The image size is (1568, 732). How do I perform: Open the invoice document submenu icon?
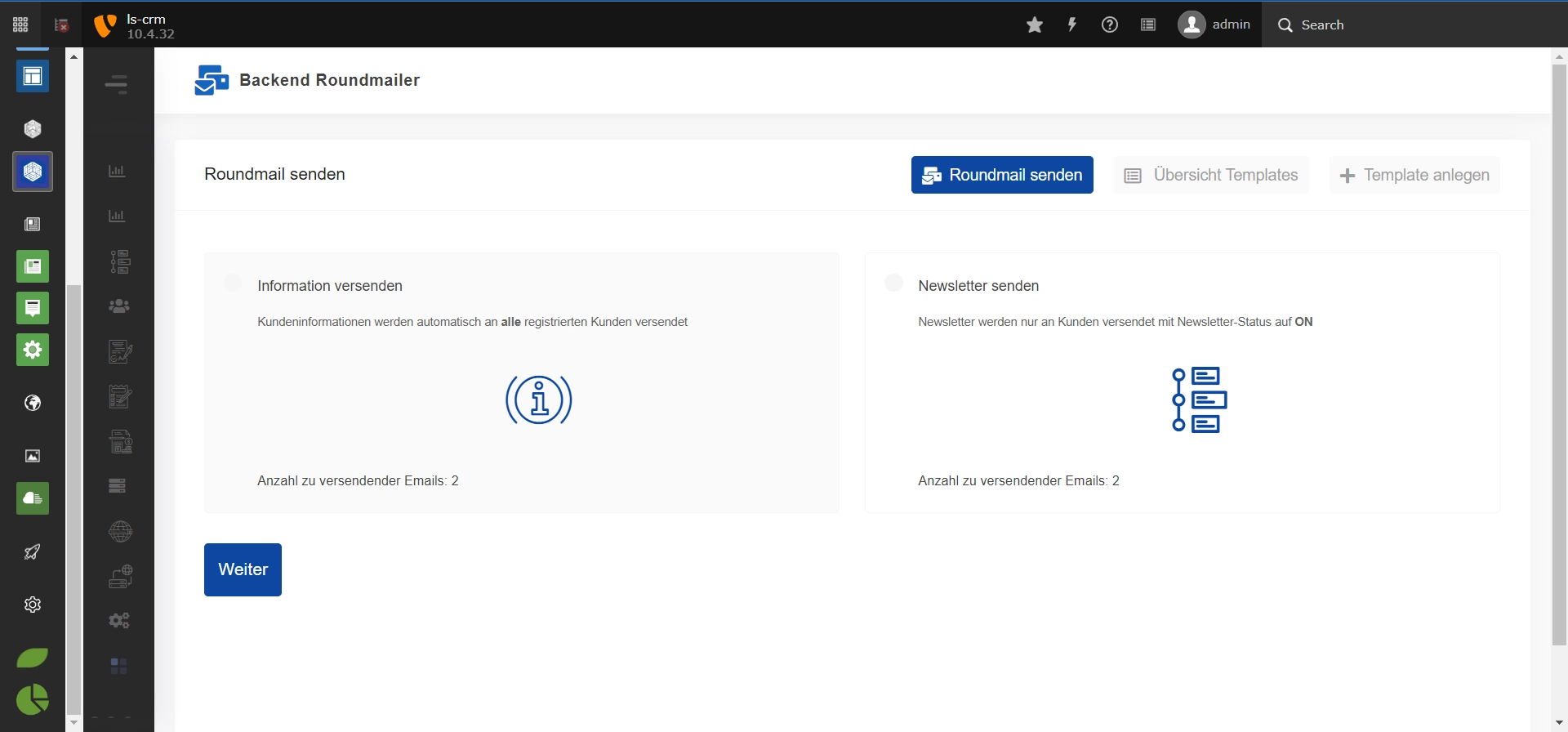point(121,442)
